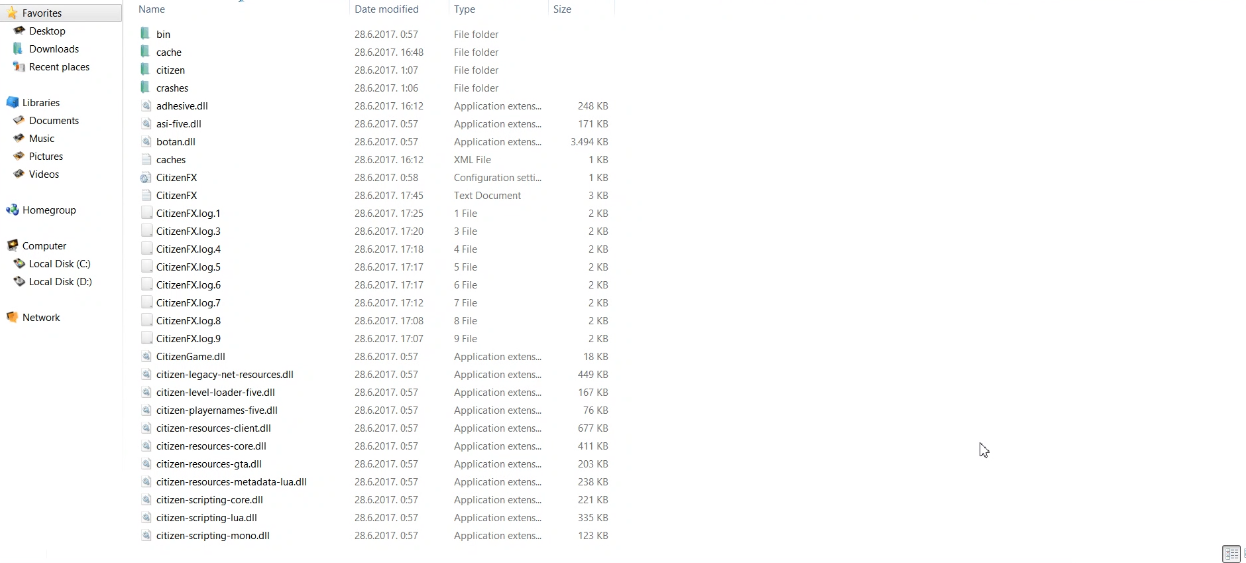Image resolution: width=1246 pixels, height=563 pixels.
Task: Select Documents under Libraries
Action: click(54, 121)
